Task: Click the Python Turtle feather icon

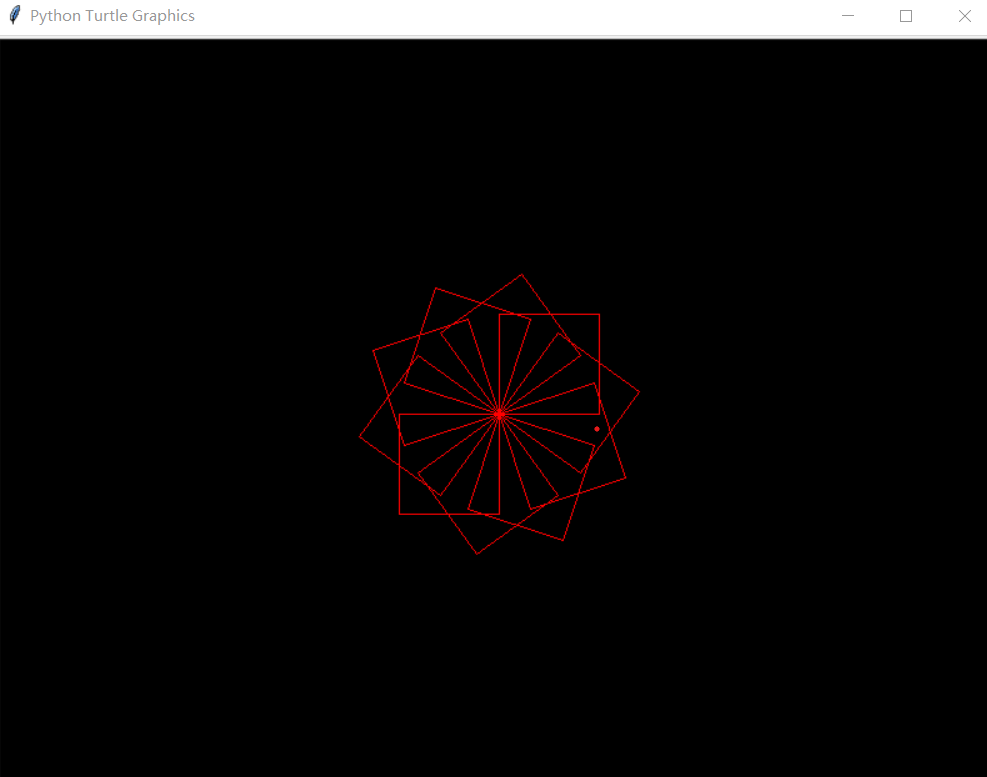Action: 14,15
